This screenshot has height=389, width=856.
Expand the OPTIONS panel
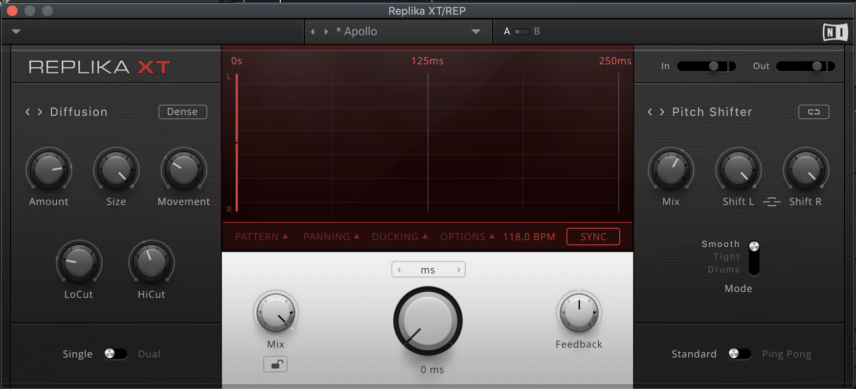(x=467, y=237)
